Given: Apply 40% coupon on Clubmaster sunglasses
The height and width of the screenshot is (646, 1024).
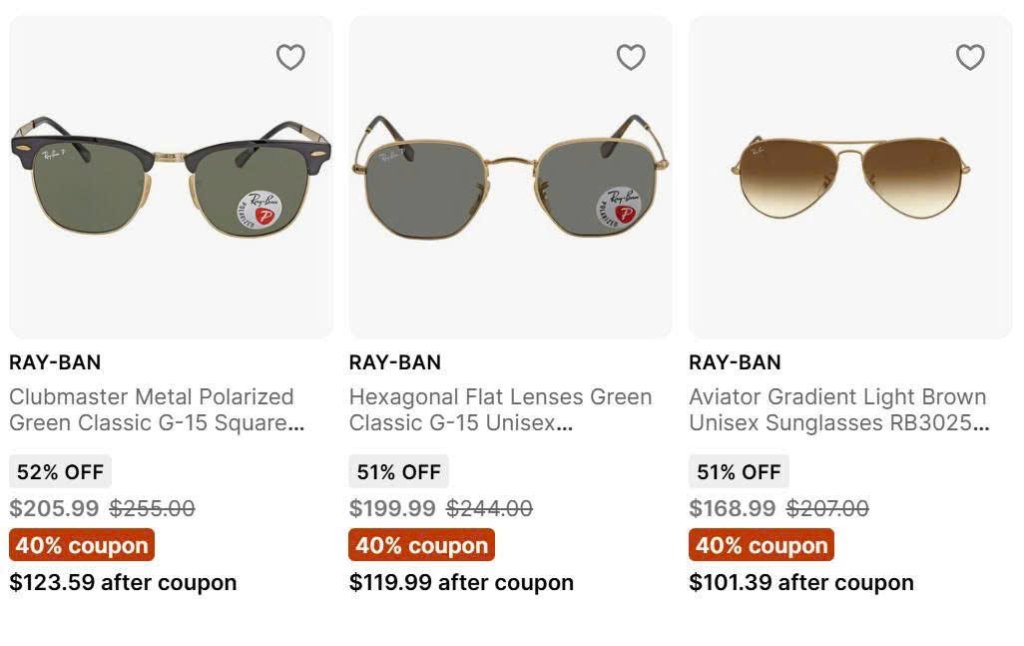Looking at the screenshot, I should [82, 545].
